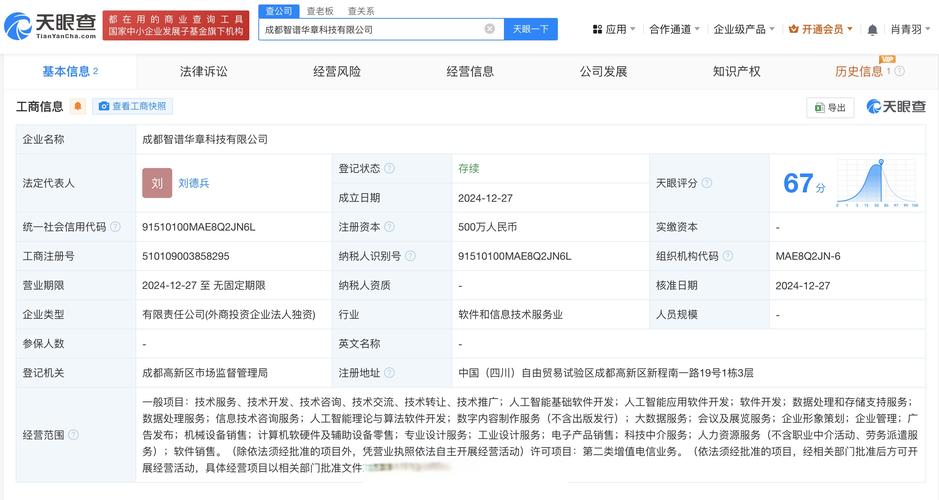
Task: Click the 刘 avatar of legal representative
Action: 157,183
